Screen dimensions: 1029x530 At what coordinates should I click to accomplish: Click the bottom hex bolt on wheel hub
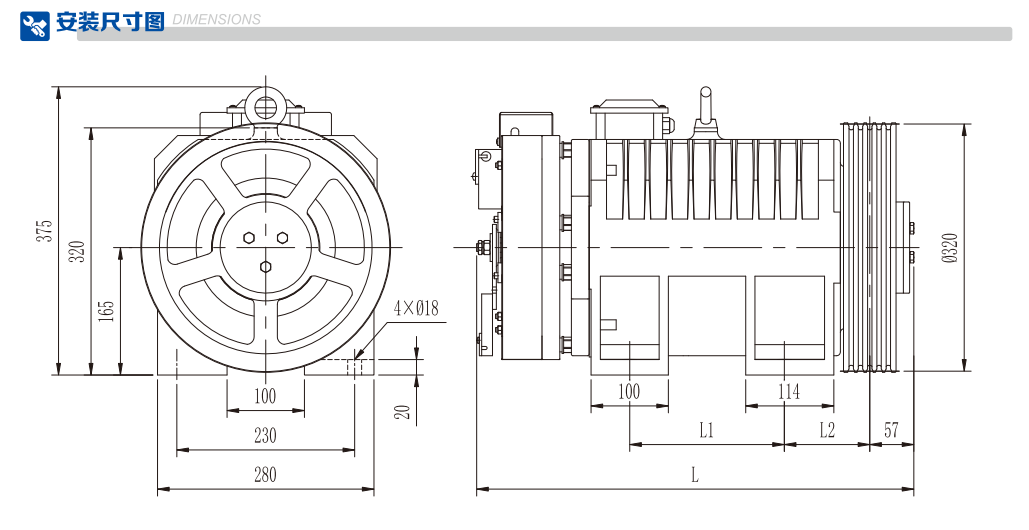[x=266, y=267]
